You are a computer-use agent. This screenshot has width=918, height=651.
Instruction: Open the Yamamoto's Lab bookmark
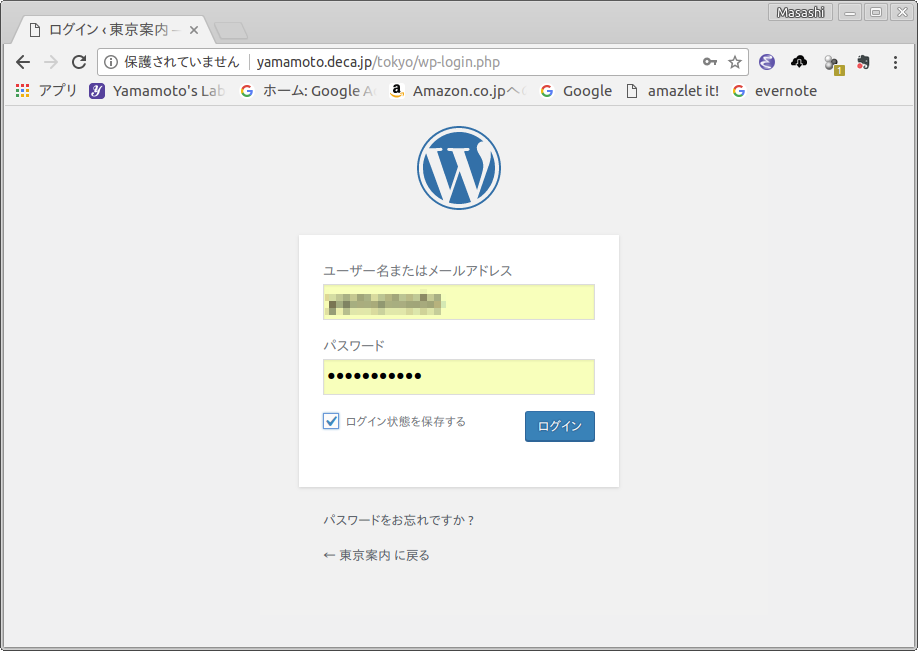pyautogui.click(x=157, y=91)
